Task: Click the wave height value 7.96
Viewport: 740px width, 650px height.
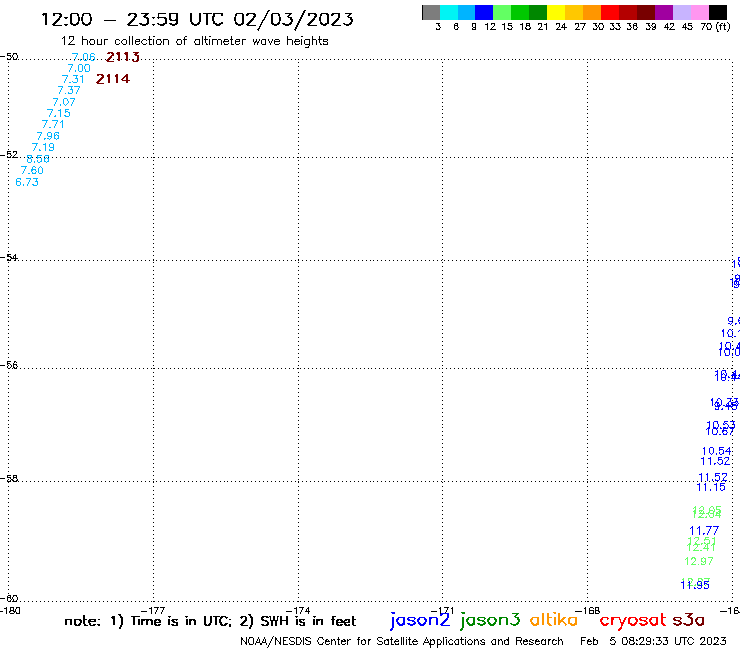Action: tap(48, 136)
